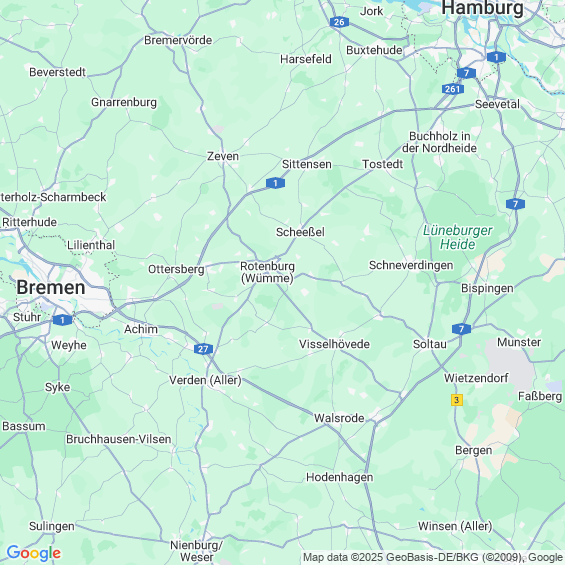Click the A7 shield near Soltau
Image resolution: width=565 pixels, height=565 pixels.
[461, 329]
